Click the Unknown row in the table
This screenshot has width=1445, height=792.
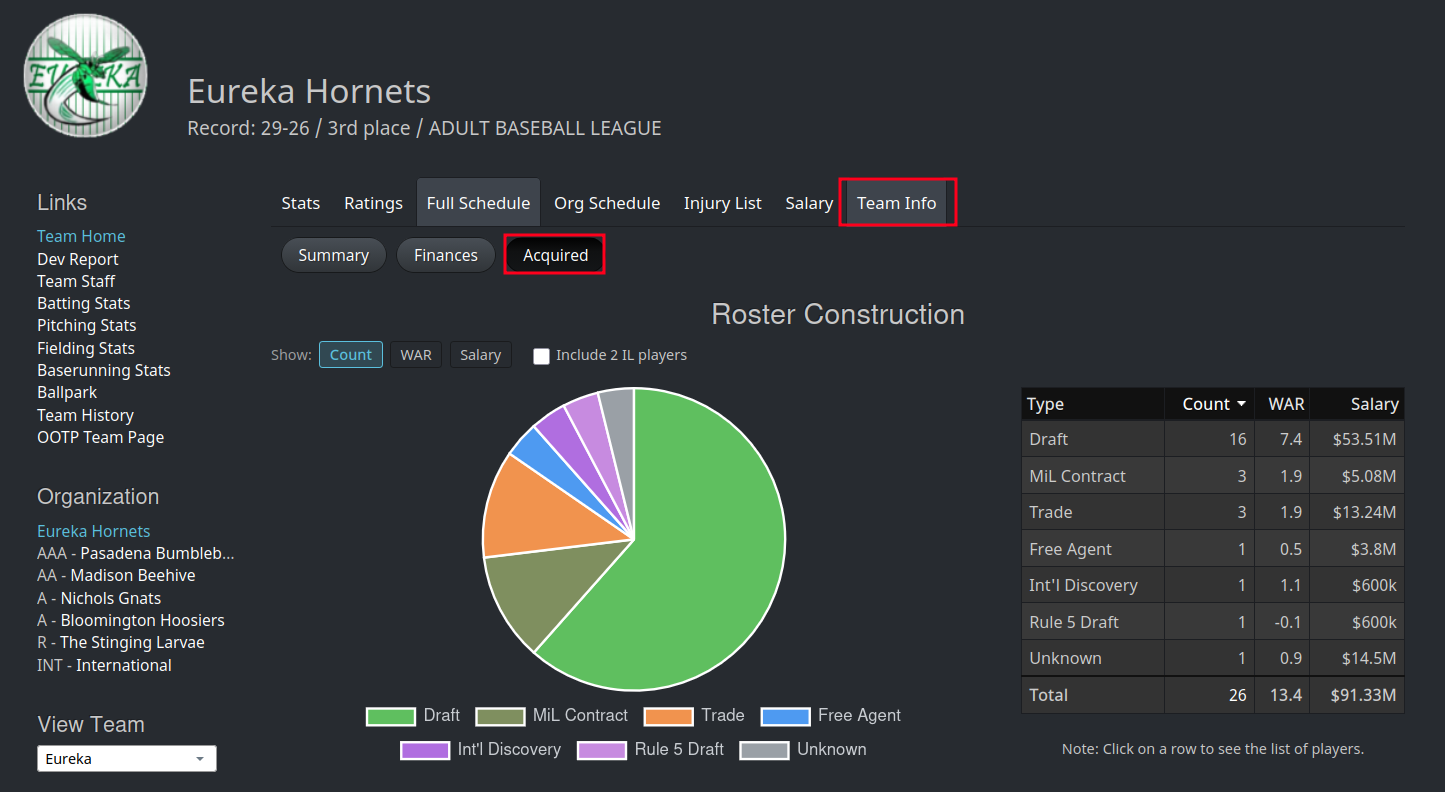pyautogui.click(x=1213, y=658)
